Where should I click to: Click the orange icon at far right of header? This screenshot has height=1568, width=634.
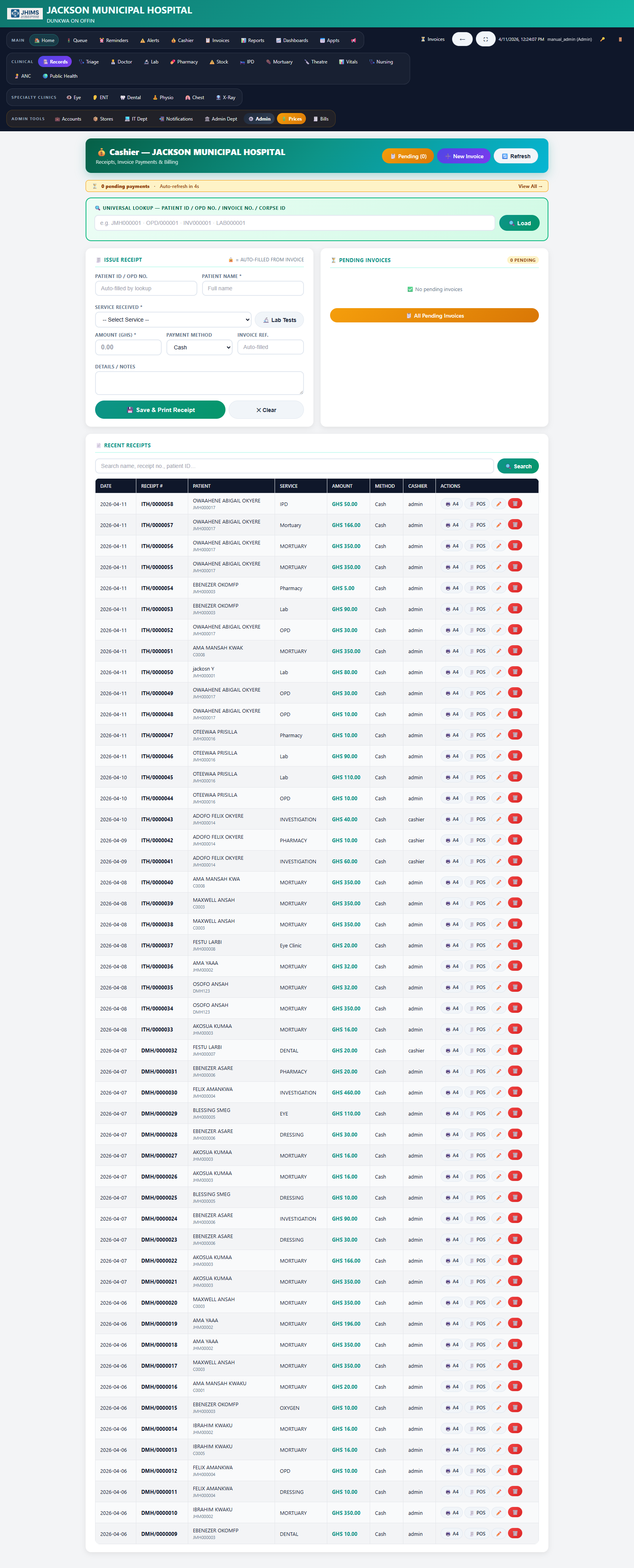620,40
